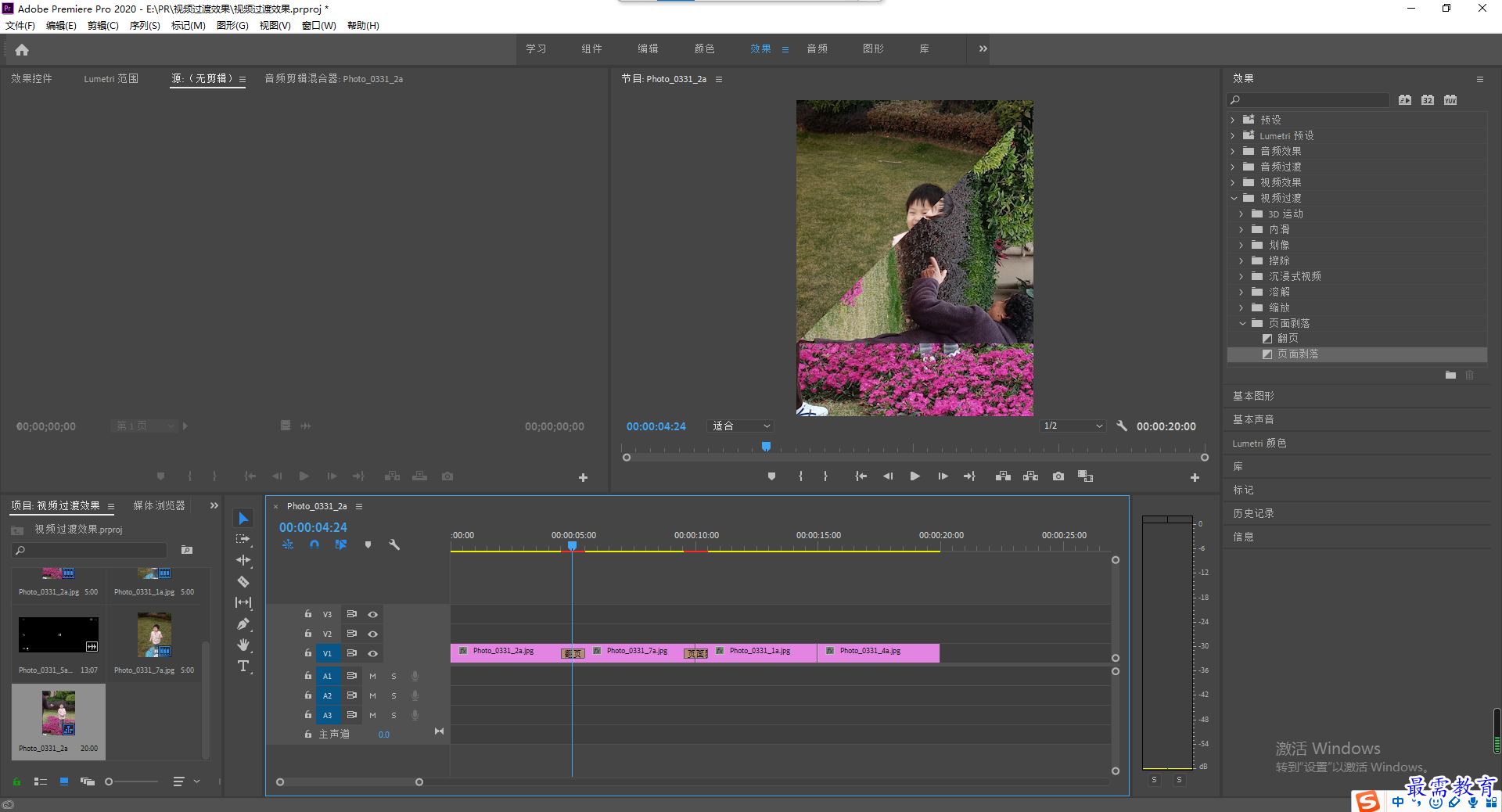Open Program monitor settings wrench
This screenshot has width=1502, height=812.
click(x=1122, y=426)
